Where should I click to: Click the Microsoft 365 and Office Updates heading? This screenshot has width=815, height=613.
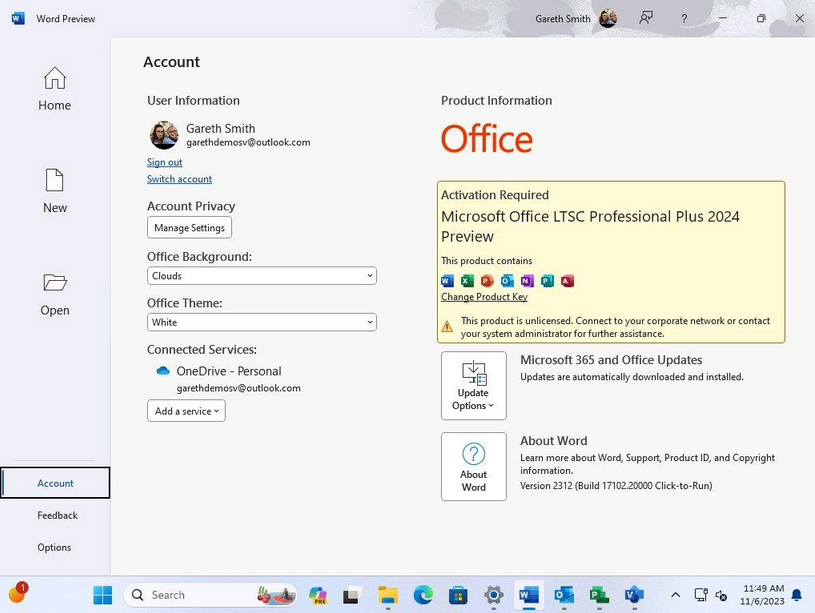[x=611, y=360]
